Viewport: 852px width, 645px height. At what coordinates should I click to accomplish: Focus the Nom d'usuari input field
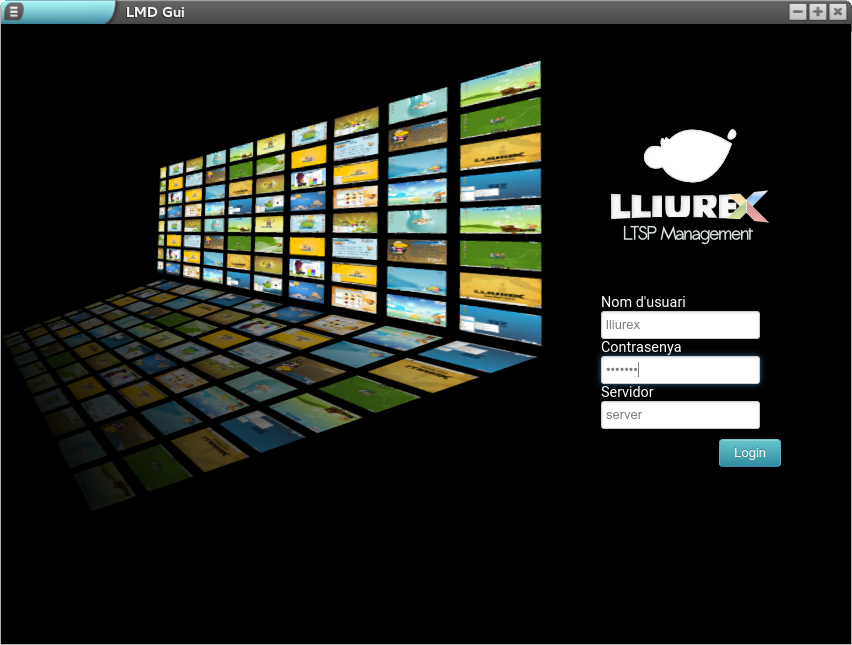[x=680, y=325]
